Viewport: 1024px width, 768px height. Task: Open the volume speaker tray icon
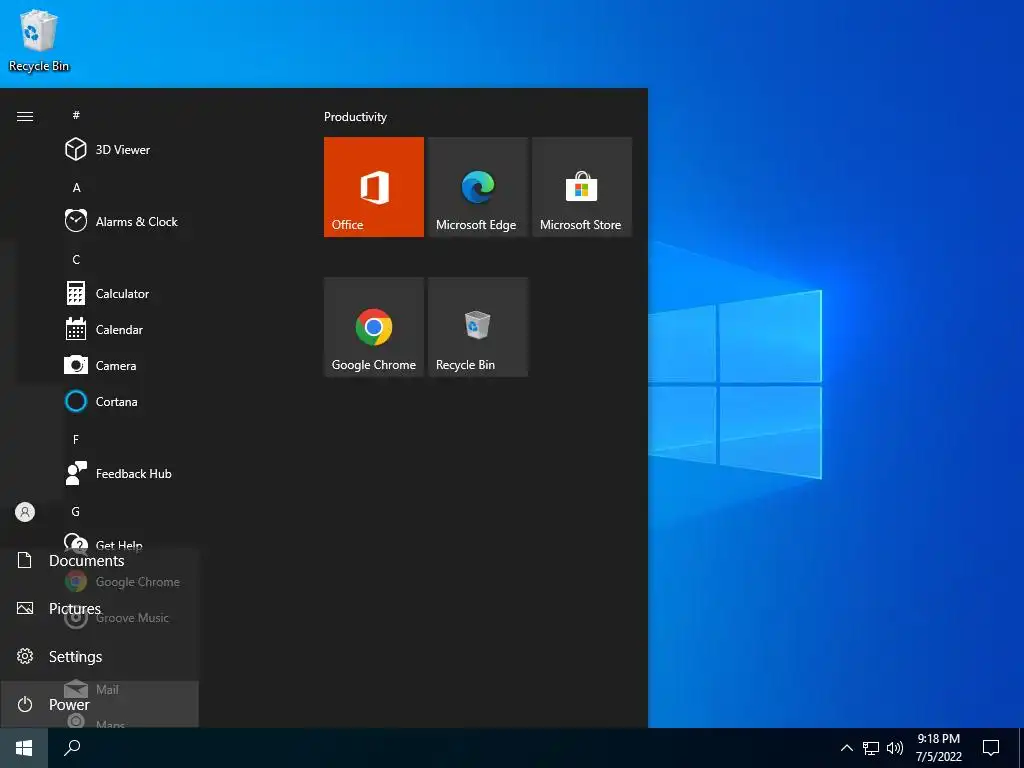pyautogui.click(x=895, y=748)
